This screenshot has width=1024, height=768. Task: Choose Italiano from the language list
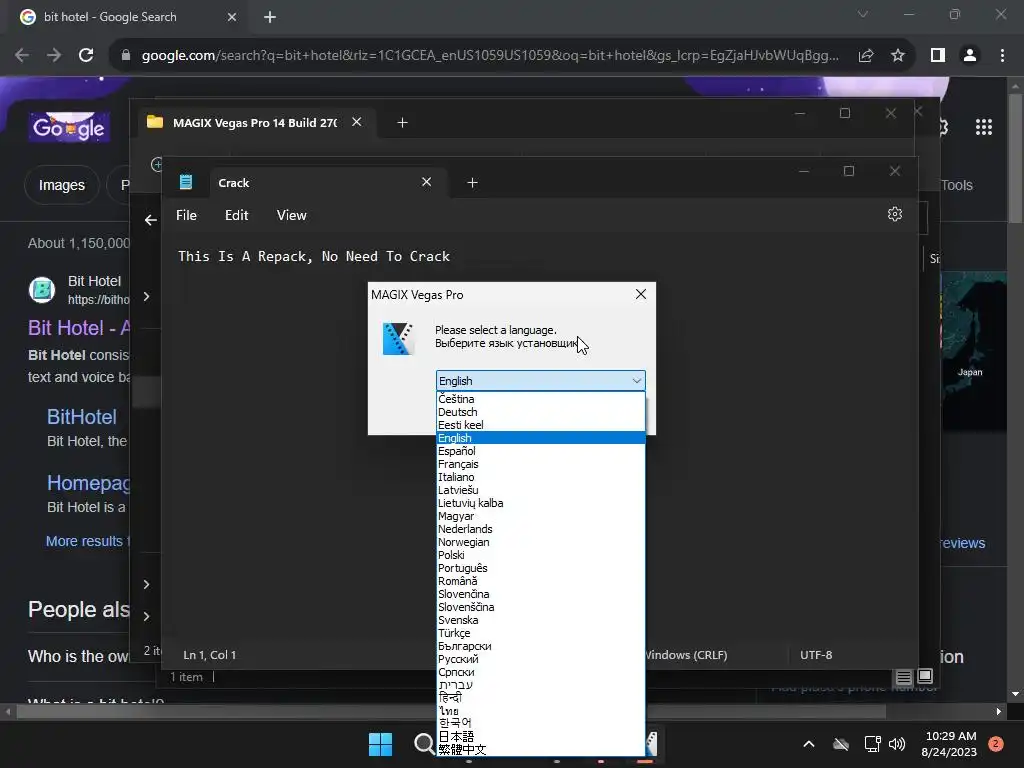pyautogui.click(x=541, y=477)
